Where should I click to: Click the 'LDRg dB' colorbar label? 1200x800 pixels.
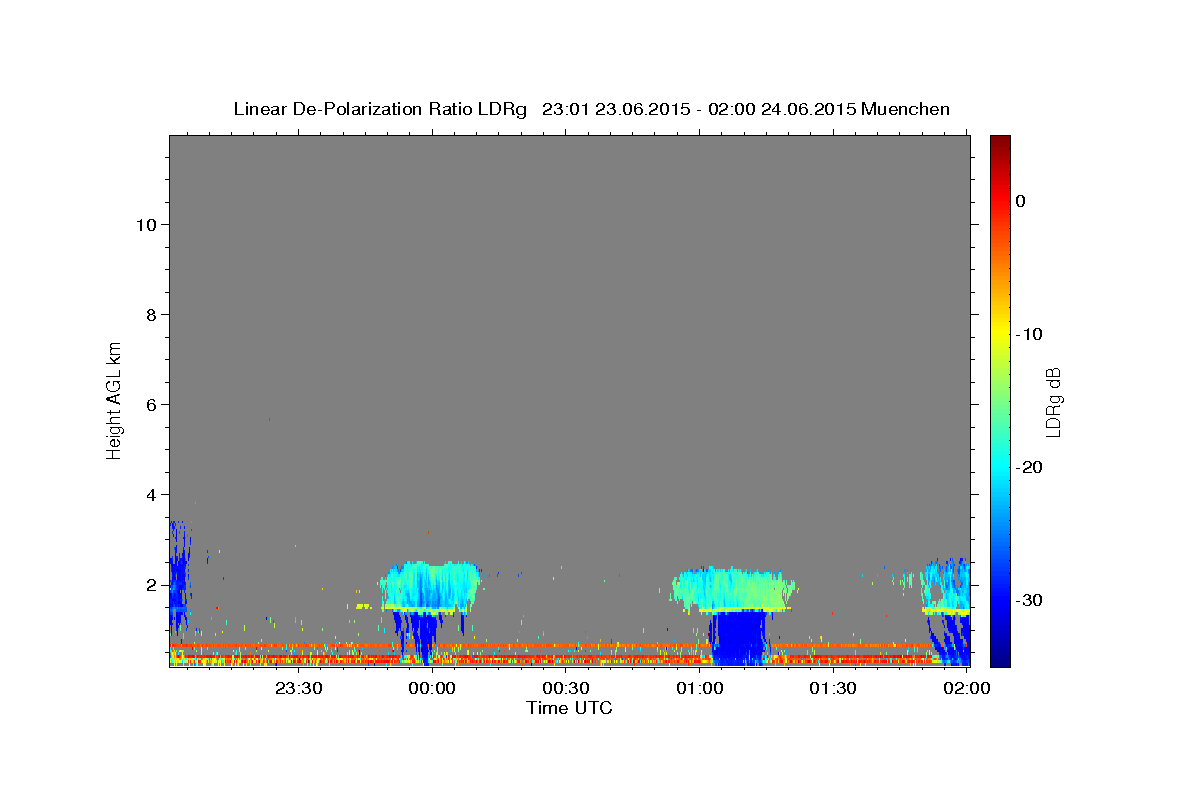point(1052,401)
